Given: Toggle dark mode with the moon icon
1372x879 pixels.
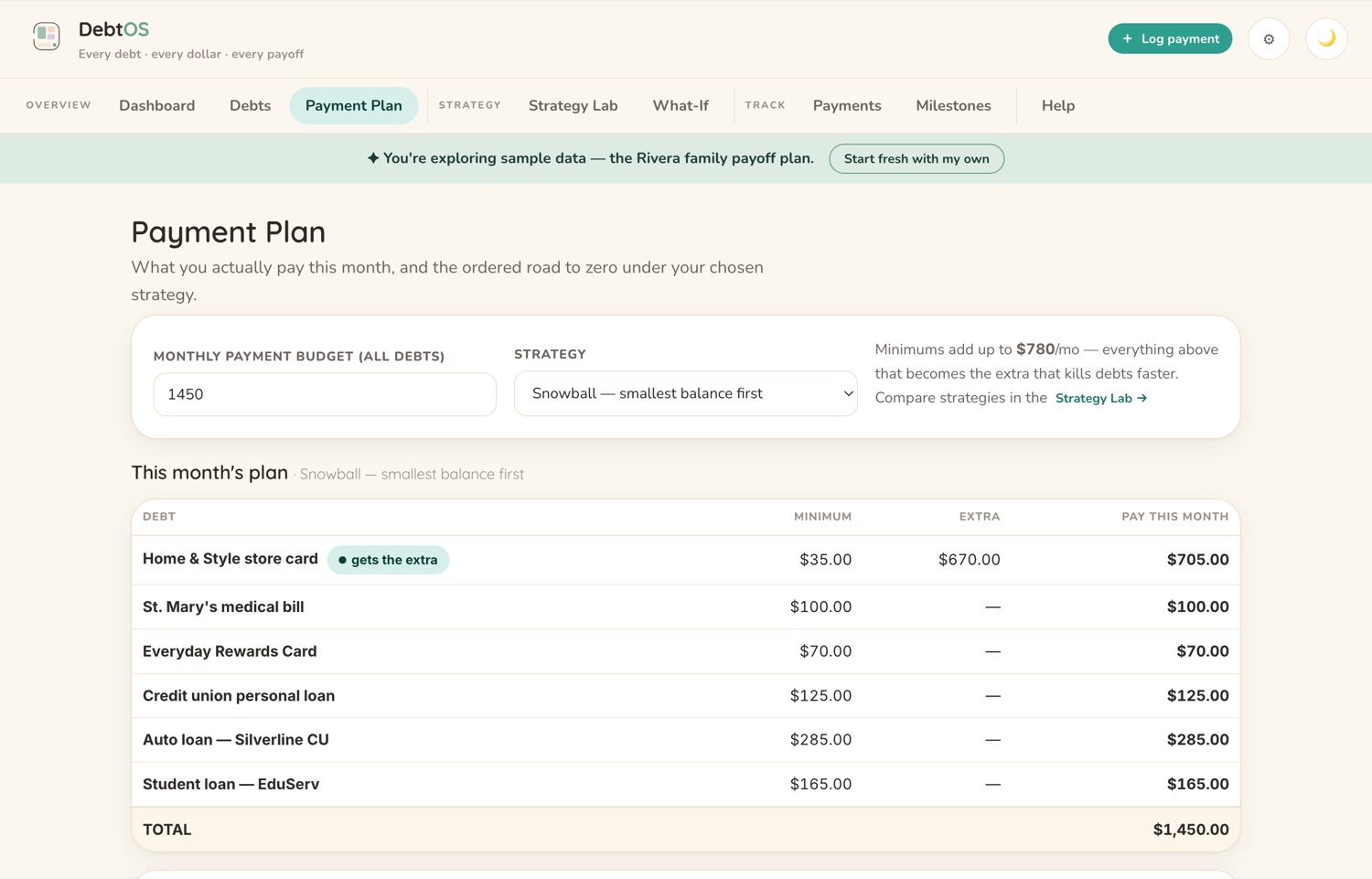Looking at the screenshot, I should (x=1326, y=38).
